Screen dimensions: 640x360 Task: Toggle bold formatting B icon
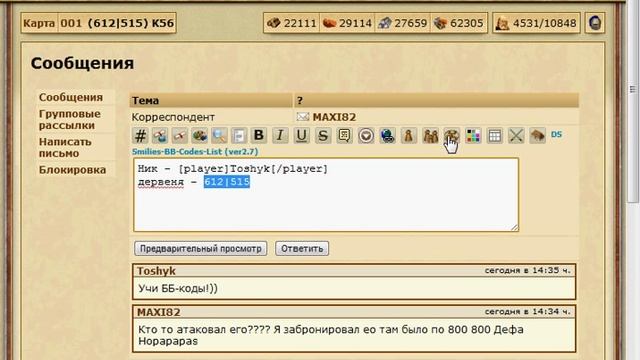(259, 136)
